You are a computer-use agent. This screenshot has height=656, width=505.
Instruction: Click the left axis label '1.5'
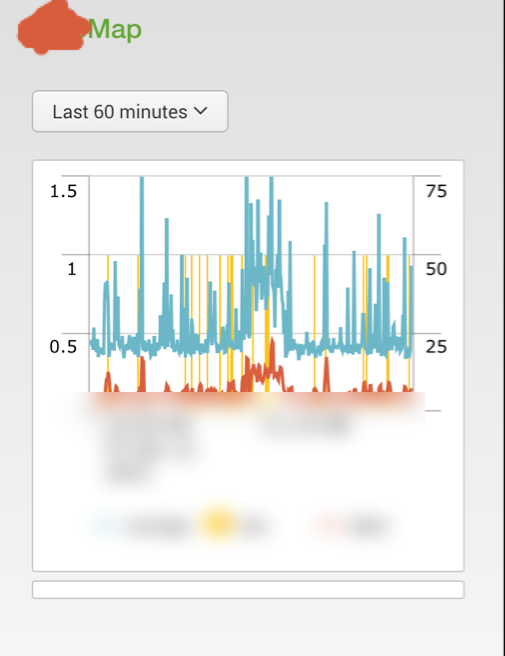point(63,191)
